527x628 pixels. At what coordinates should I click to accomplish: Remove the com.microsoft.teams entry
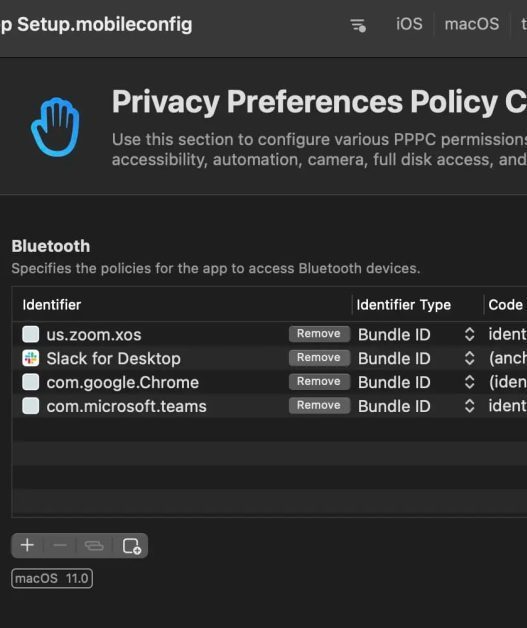click(x=319, y=406)
